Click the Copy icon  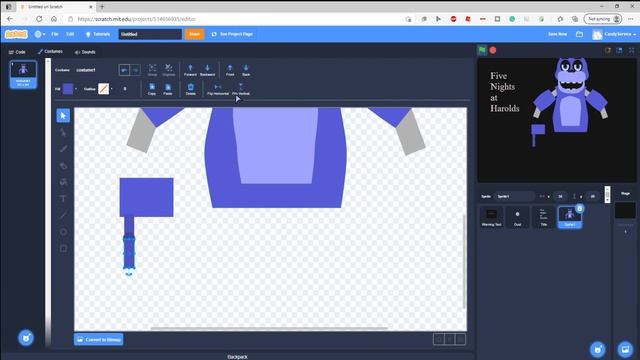point(152,89)
